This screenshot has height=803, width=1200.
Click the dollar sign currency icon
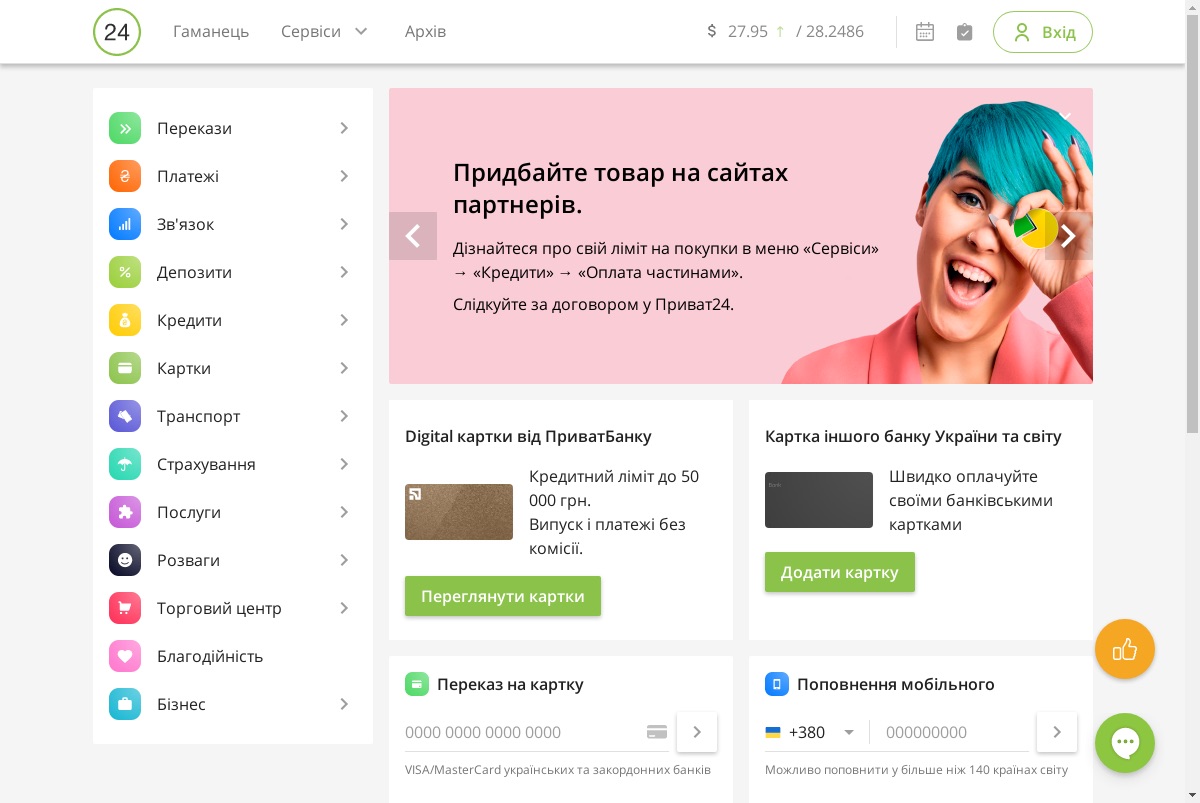pos(712,31)
